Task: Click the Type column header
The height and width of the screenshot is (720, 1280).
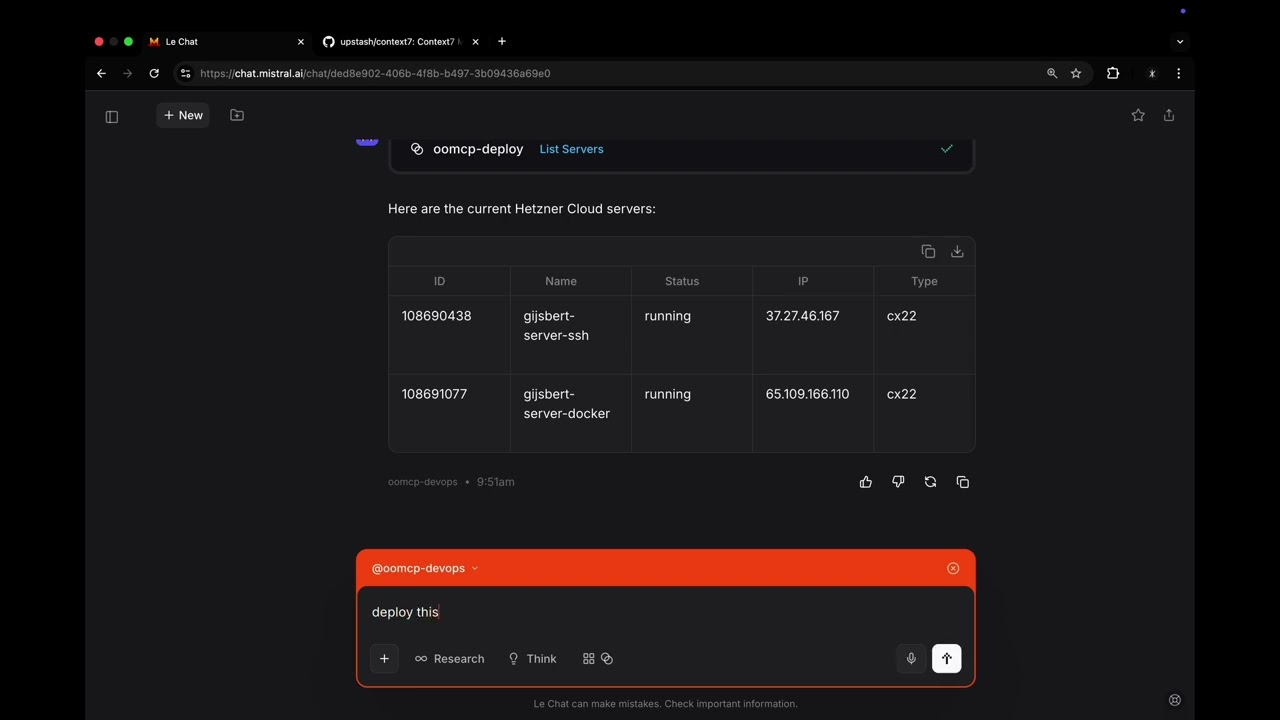Action: pos(924,281)
